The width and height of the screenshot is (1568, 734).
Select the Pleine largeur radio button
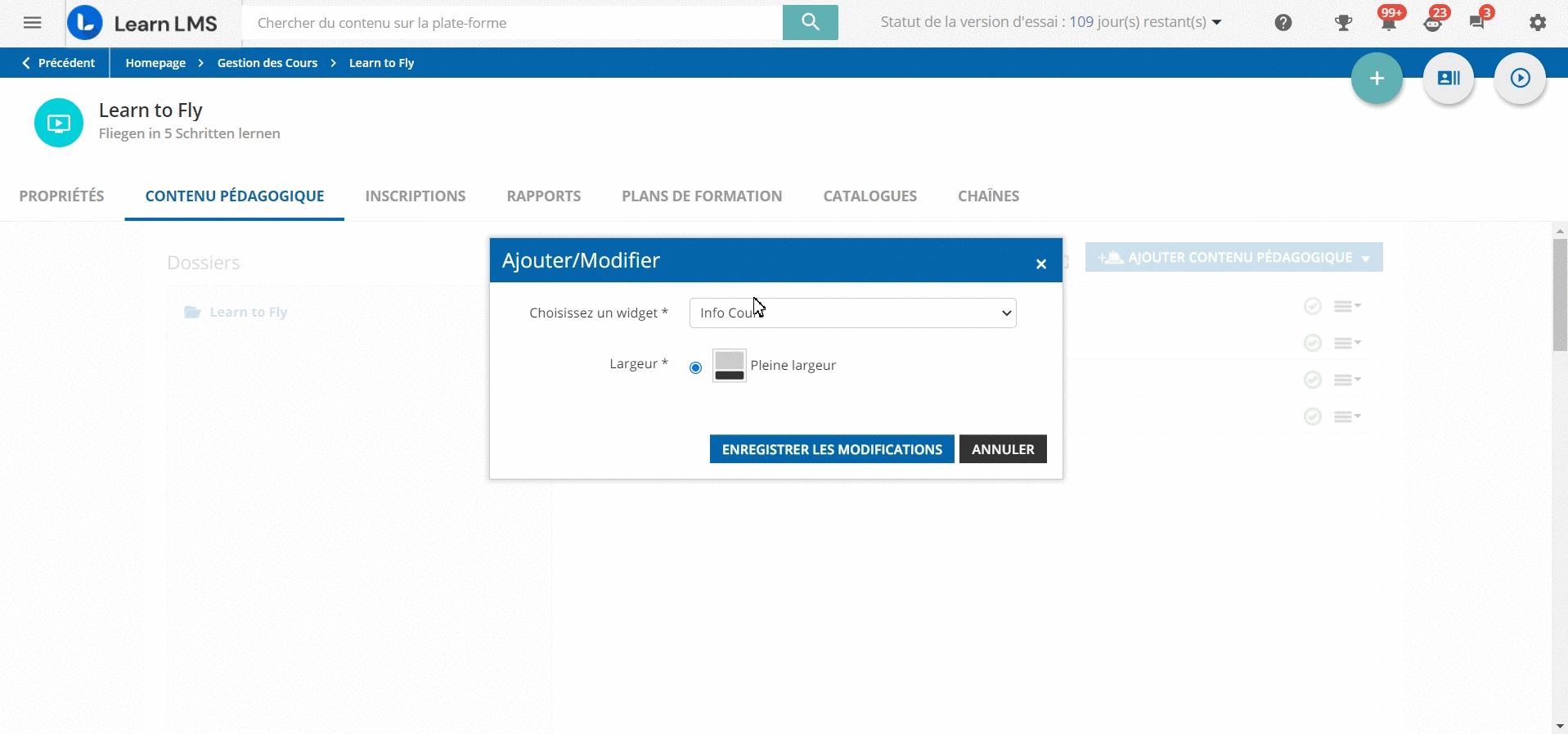695,367
